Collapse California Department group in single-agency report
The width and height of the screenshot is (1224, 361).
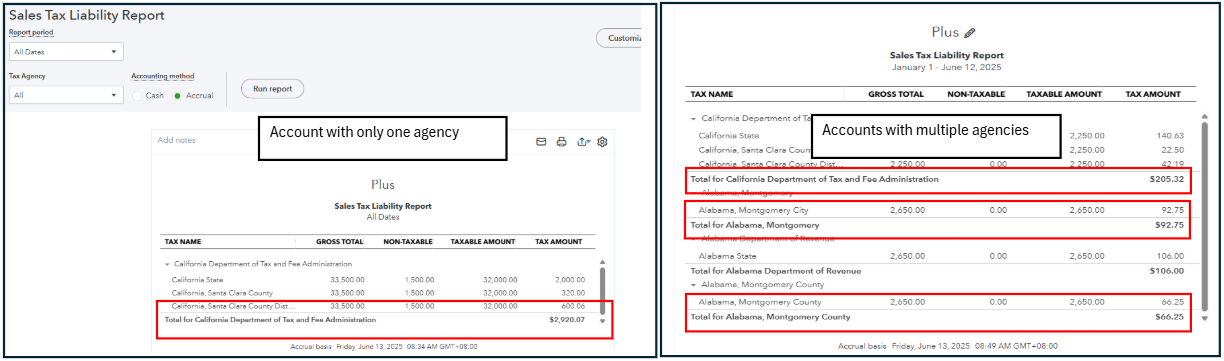pos(168,264)
